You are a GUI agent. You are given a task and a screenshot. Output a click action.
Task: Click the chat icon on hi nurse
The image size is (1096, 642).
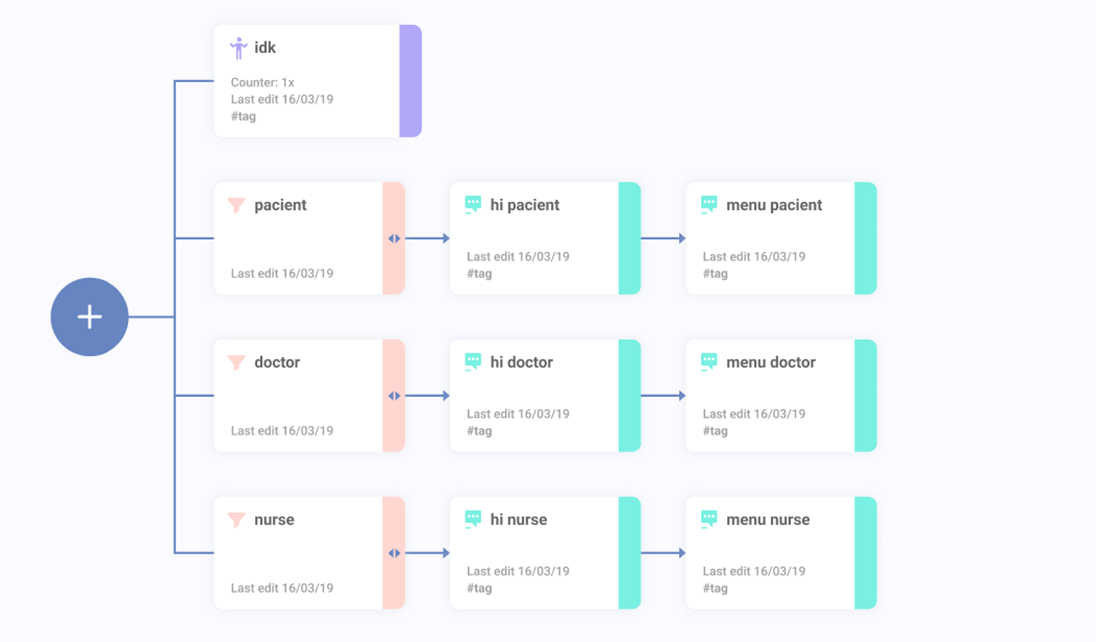473,520
